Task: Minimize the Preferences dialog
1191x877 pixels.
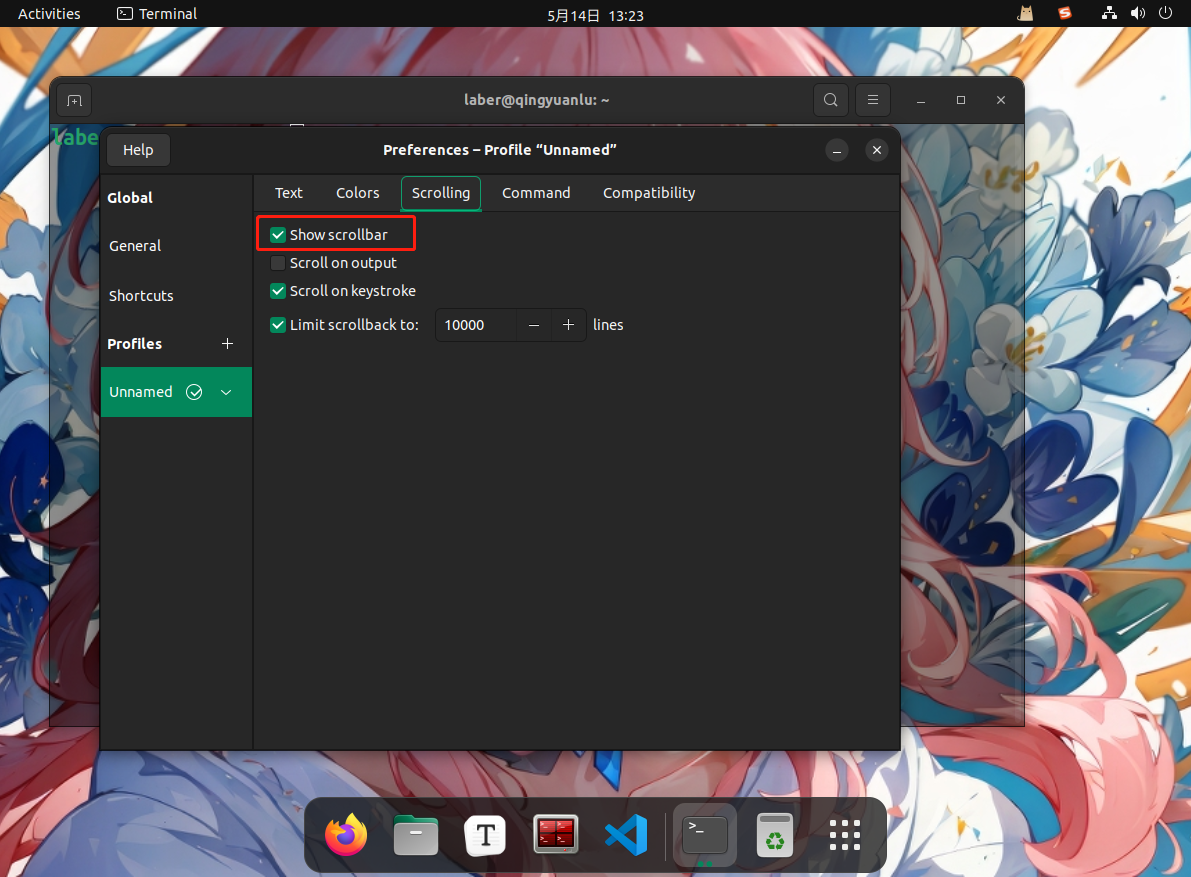Action: click(x=837, y=150)
